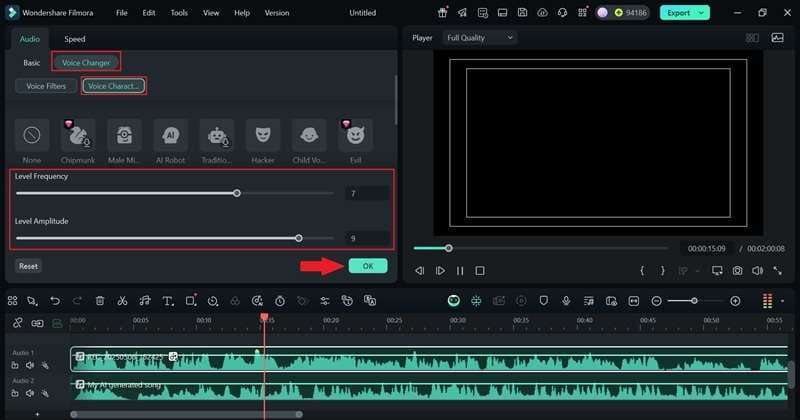
Task: Open the audio meter options arrow
Action: tap(783, 301)
